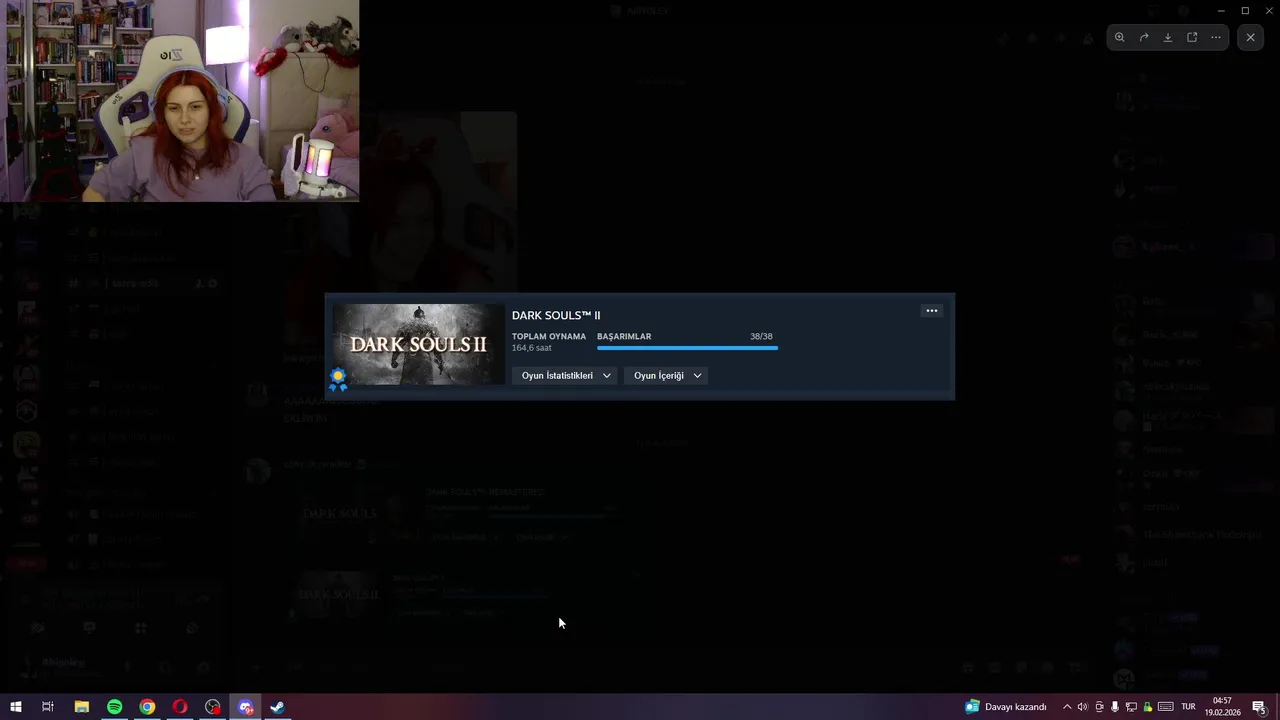Show hidden system tray icons chevron
The image size is (1280, 720).
click(x=1066, y=707)
